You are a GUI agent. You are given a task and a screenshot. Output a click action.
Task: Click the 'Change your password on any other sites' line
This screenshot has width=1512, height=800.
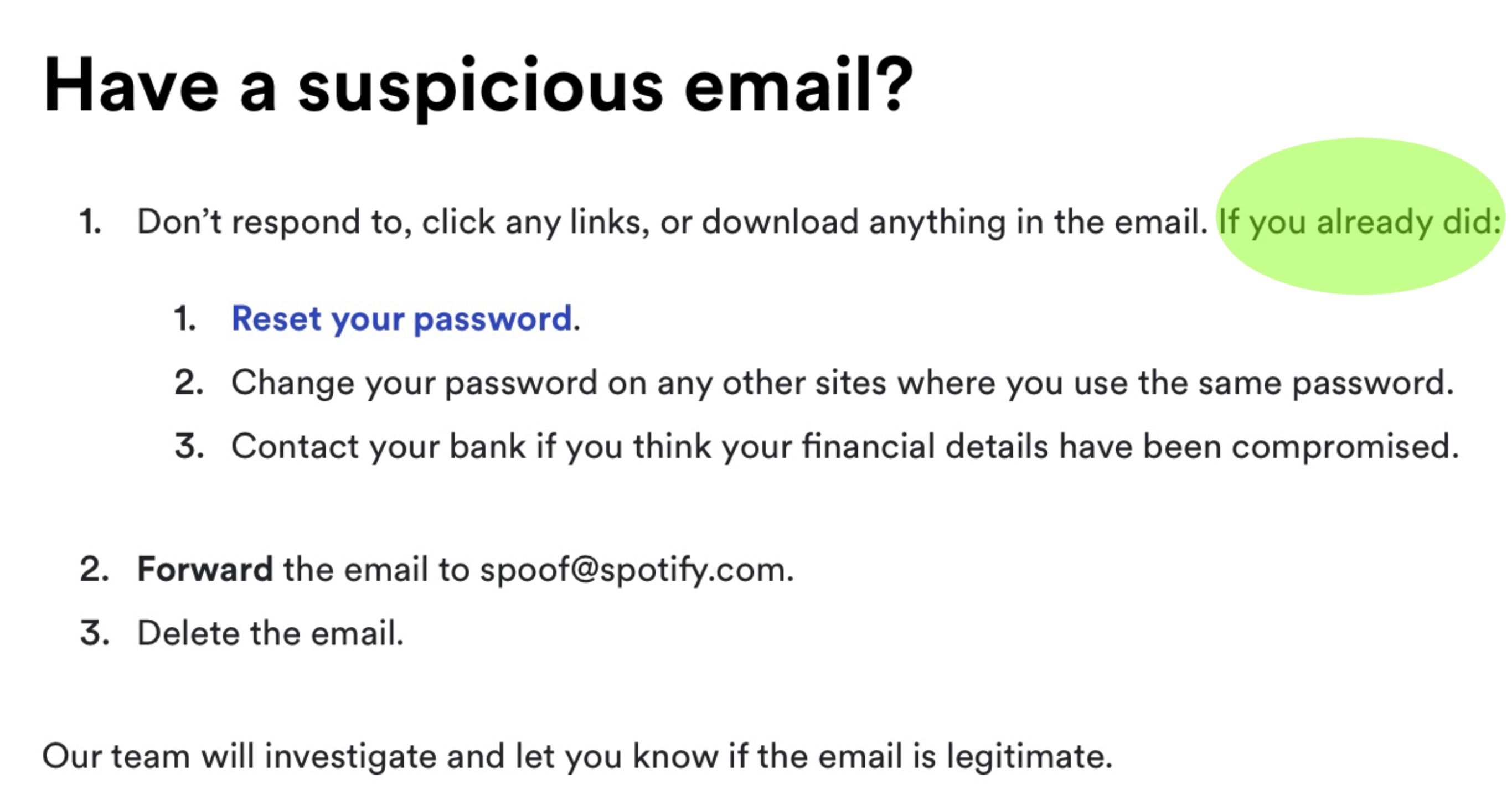click(x=842, y=383)
